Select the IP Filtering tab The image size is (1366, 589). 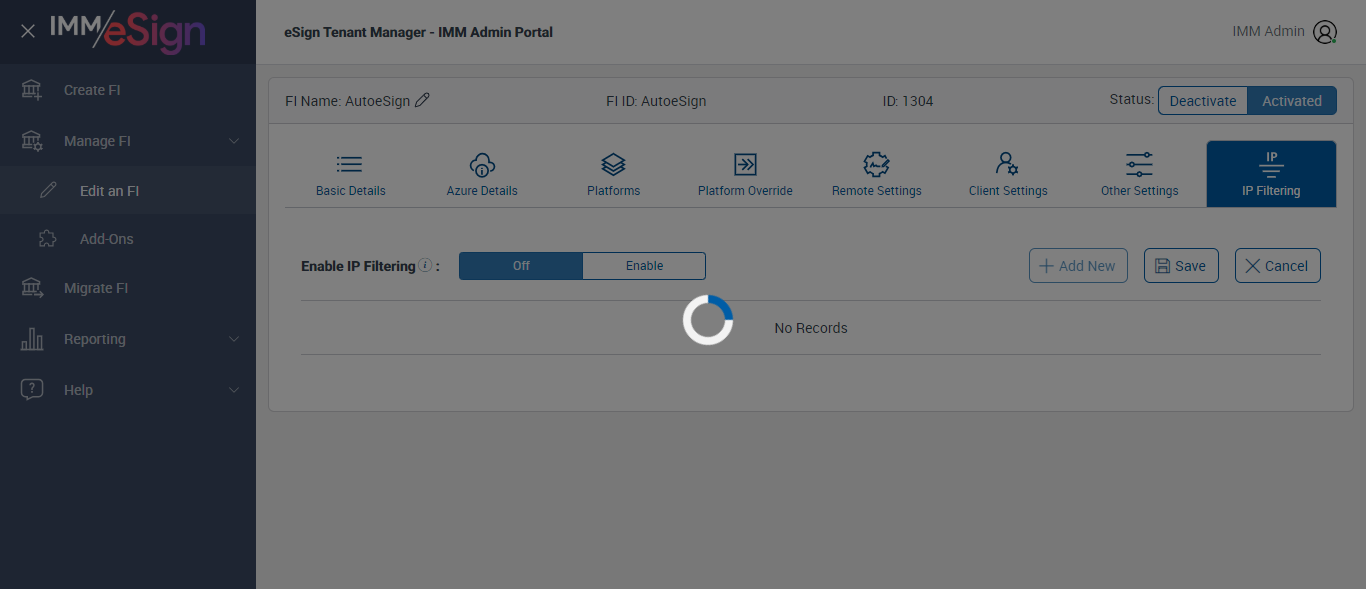1271,174
